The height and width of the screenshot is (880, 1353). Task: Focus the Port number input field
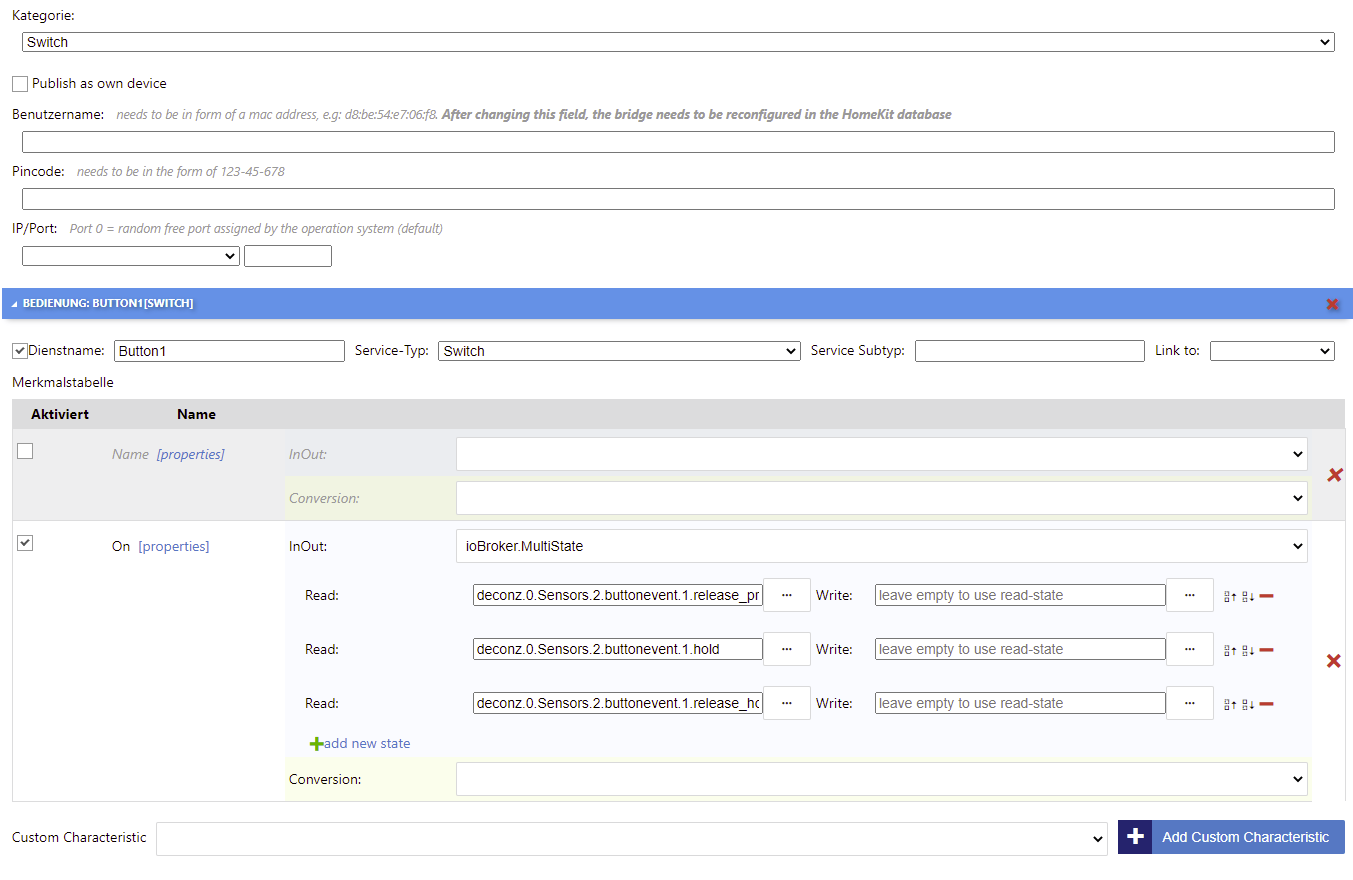[x=288, y=256]
